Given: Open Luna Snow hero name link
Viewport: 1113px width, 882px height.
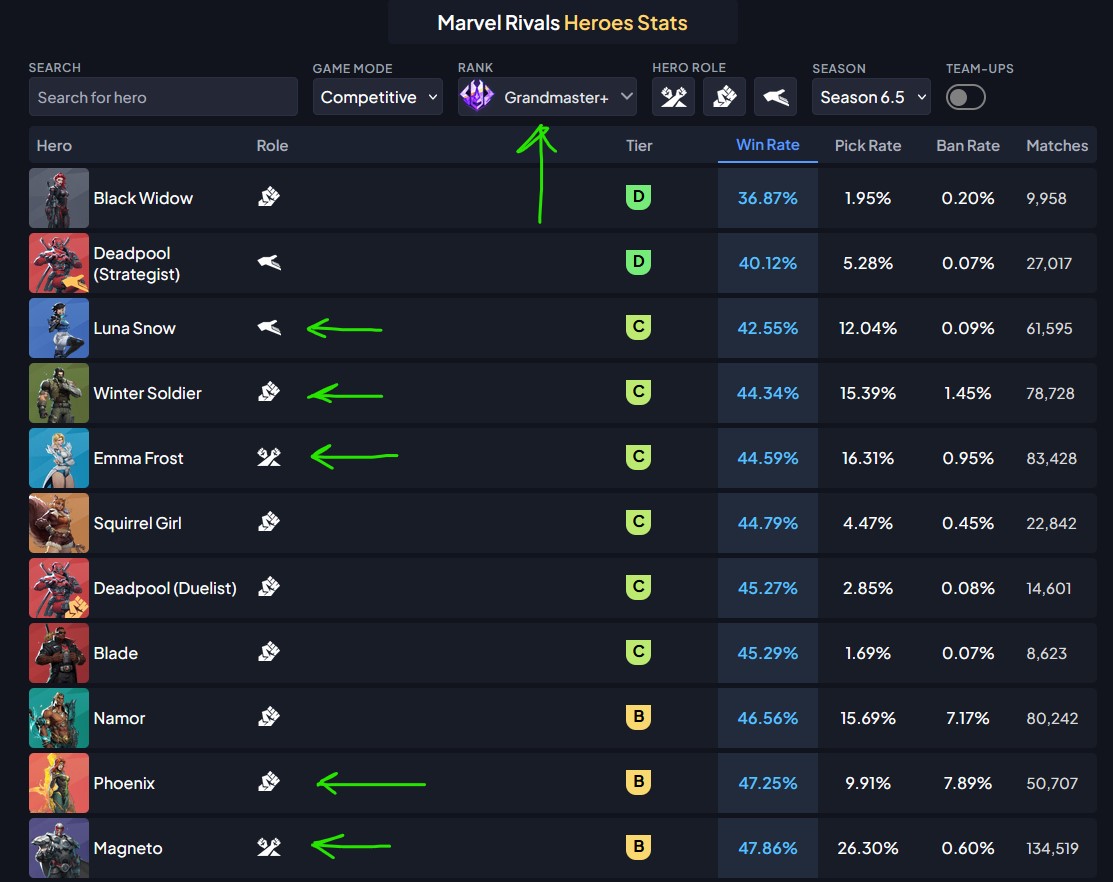Looking at the screenshot, I should click(x=134, y=328).
